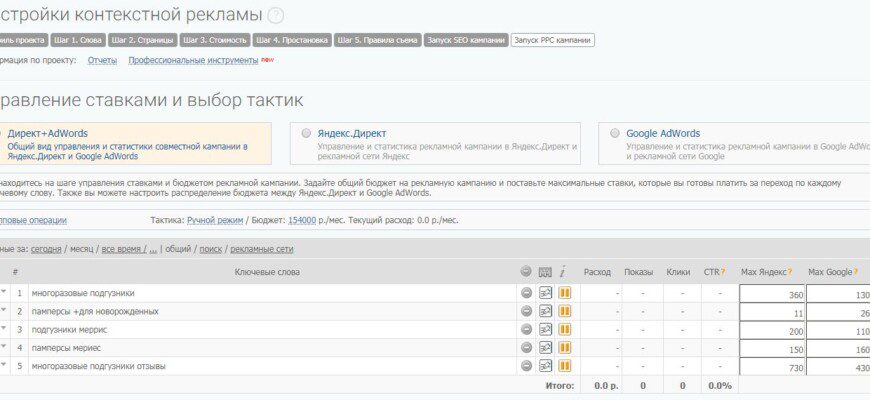The width and height of the screenshot is (870, 400).
Task: Switch to 'Запуск SEO кампании' tab
Action: (466, 40)
